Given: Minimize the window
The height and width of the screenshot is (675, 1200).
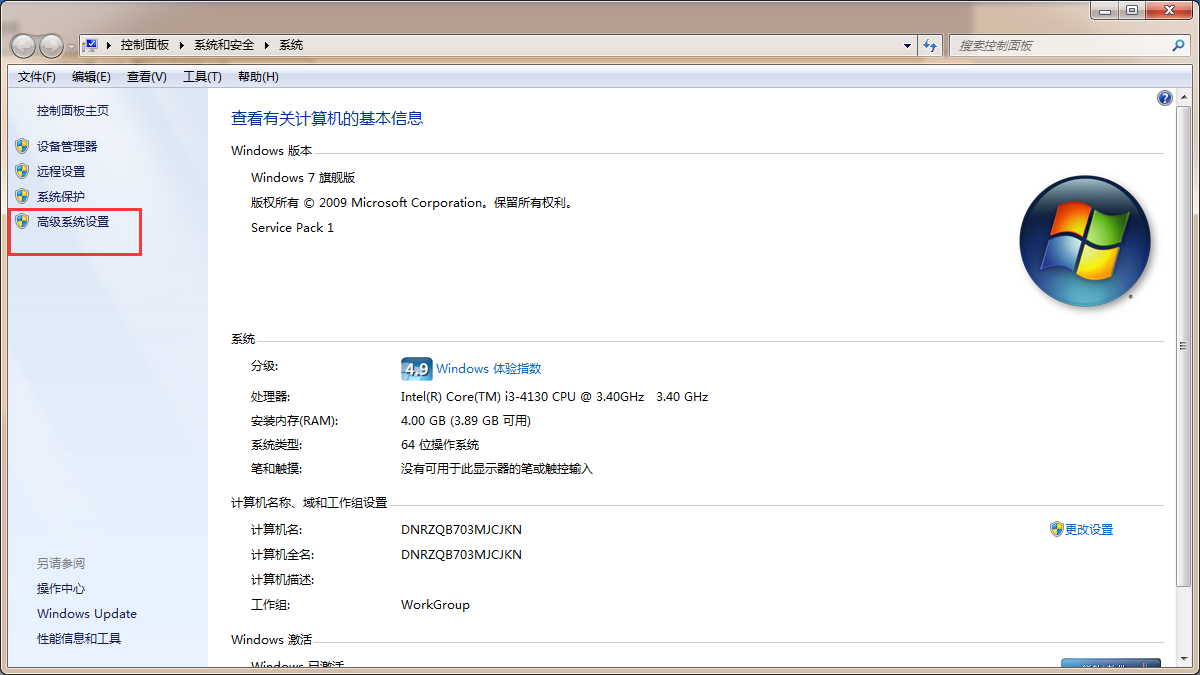Looking at the screenshot, I should pyautogui.click(x=1105, y=10).
